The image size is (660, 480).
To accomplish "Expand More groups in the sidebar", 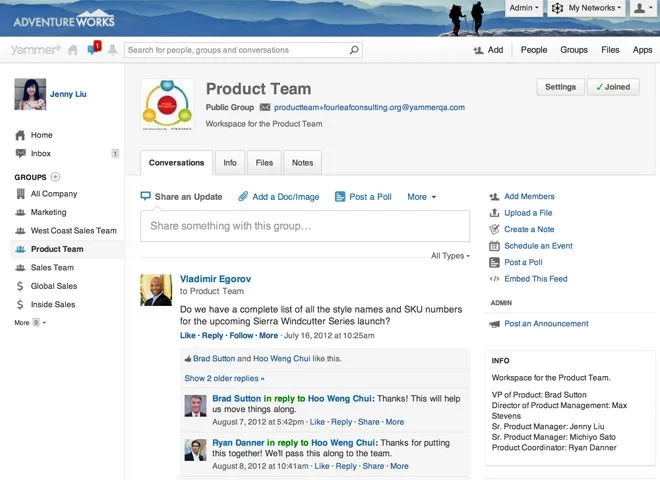I will [30, 323].
